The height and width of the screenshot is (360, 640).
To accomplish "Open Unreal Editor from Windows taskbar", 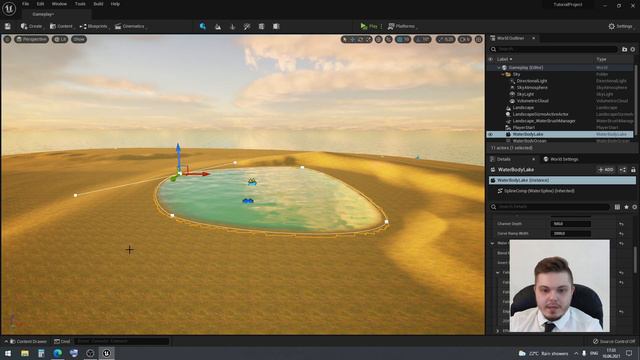I will click(107, 353).
